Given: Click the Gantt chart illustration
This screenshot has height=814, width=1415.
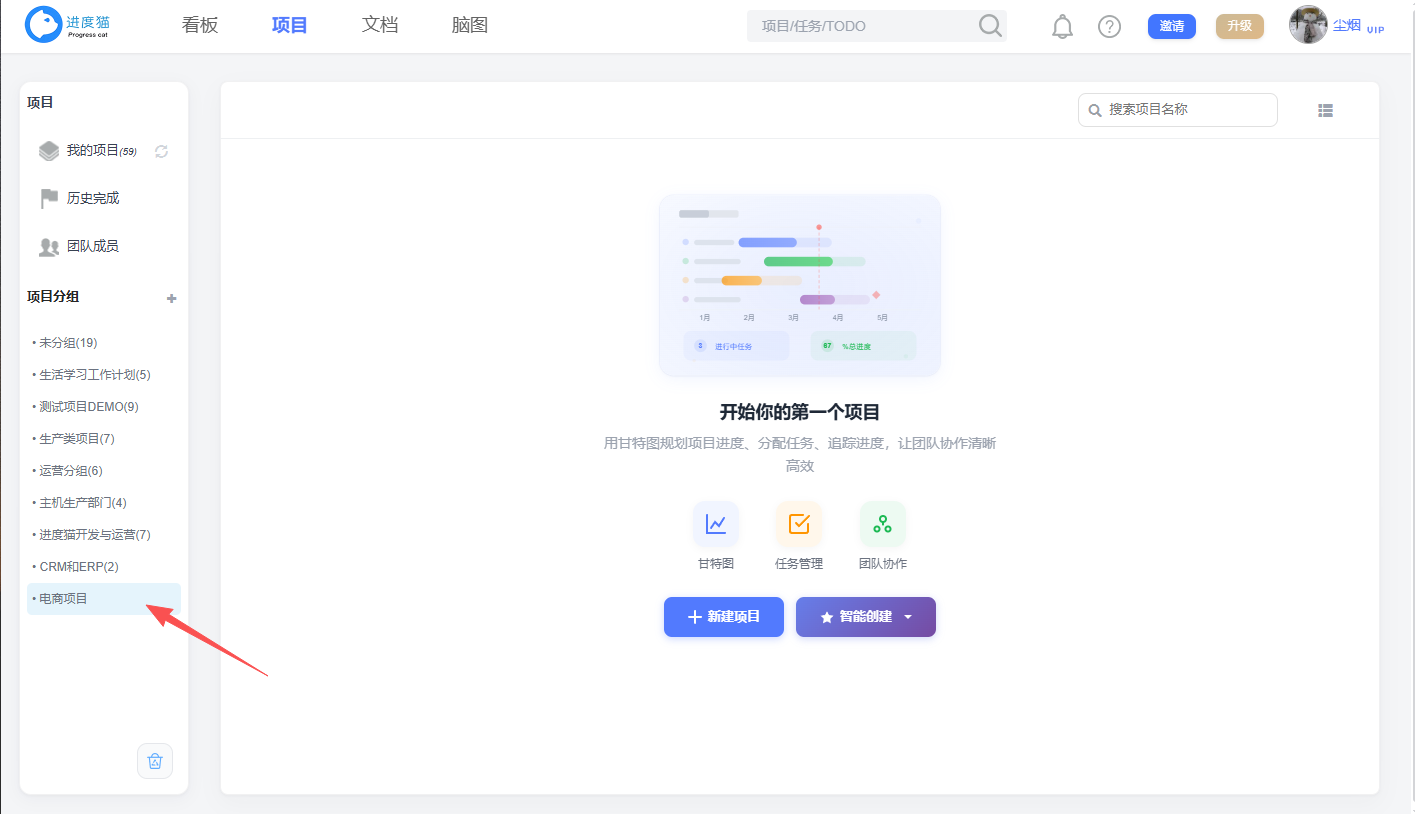Looking at the screenshot, I should 800,285.
